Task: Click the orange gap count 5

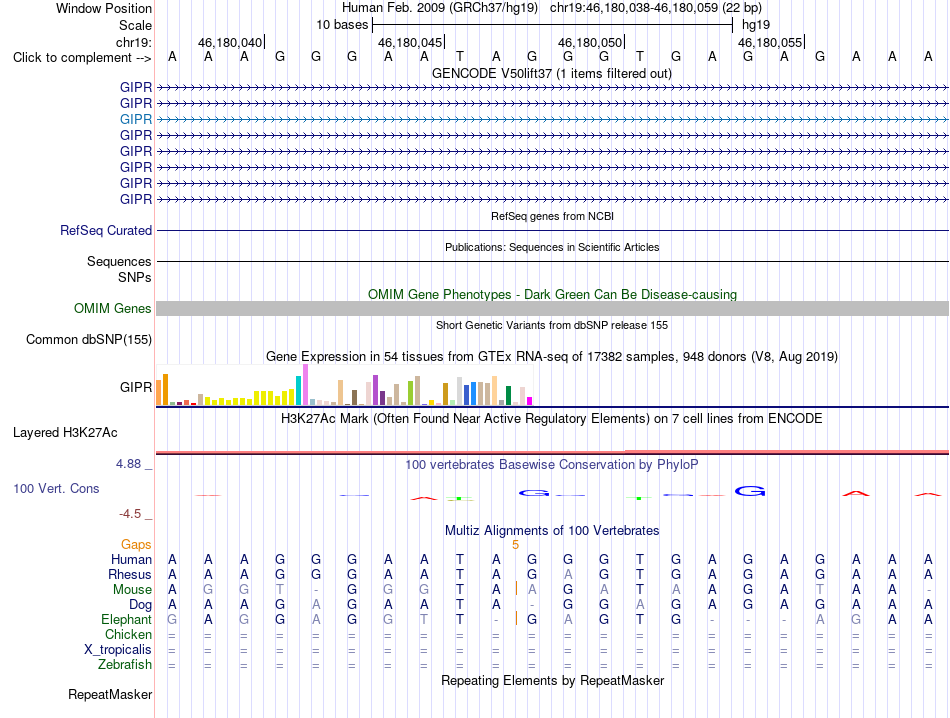Action: 516,545
